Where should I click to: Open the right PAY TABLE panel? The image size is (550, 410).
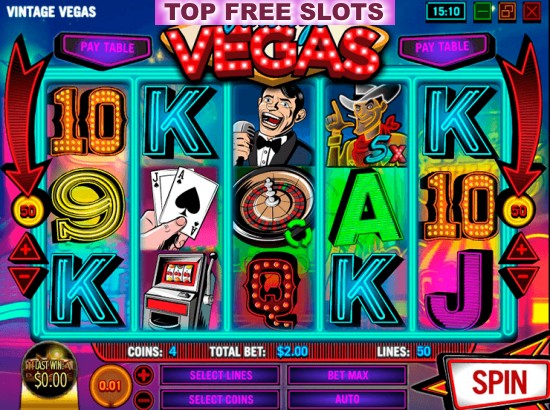click(x=442, y=47)
